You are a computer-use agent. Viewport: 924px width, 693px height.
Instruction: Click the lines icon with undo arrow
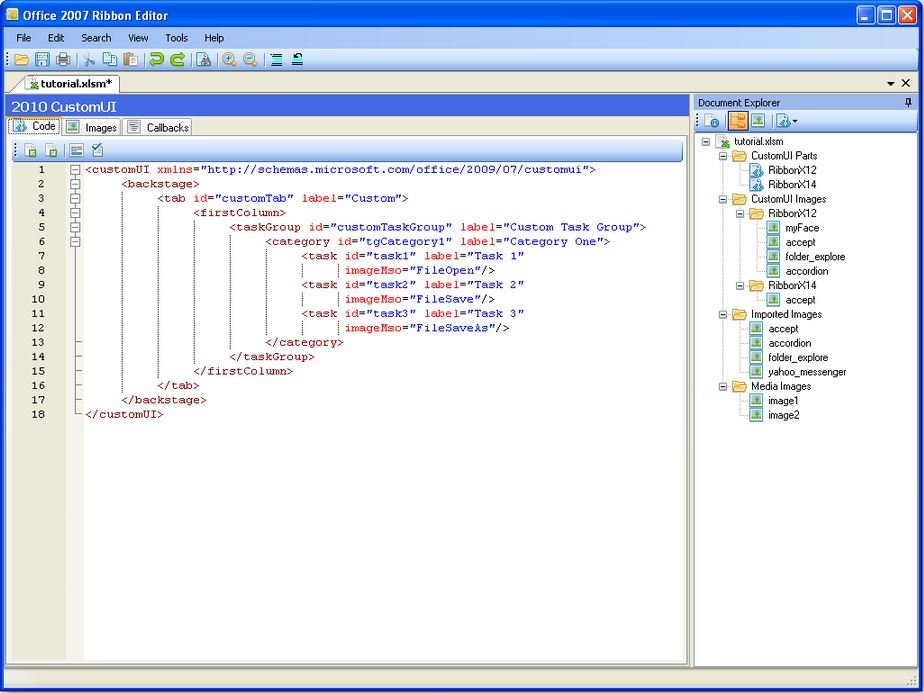[297, 60]
